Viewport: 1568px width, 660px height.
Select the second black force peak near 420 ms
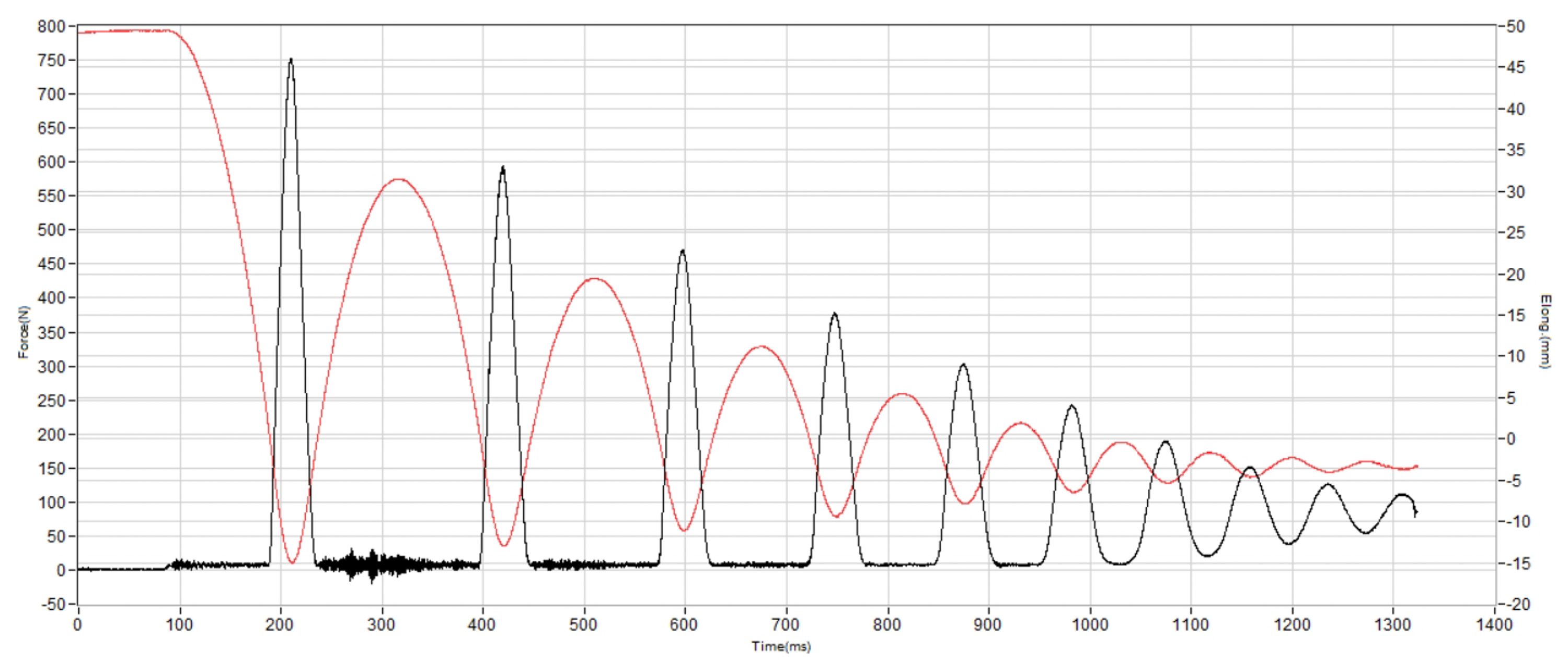(503, 168)
